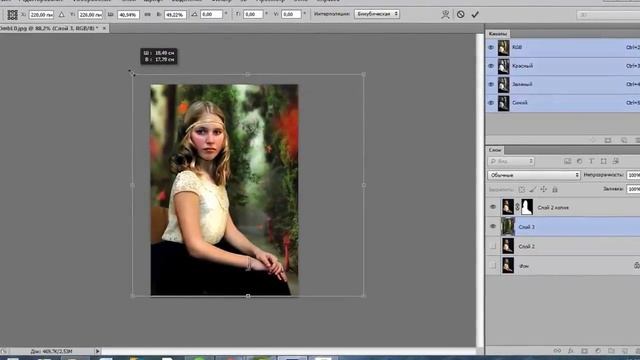Viewport: 640px width, 360px height.
Task: Open the interpolation method dropdown
Action: pyautogui.click(x=377, y=14)
